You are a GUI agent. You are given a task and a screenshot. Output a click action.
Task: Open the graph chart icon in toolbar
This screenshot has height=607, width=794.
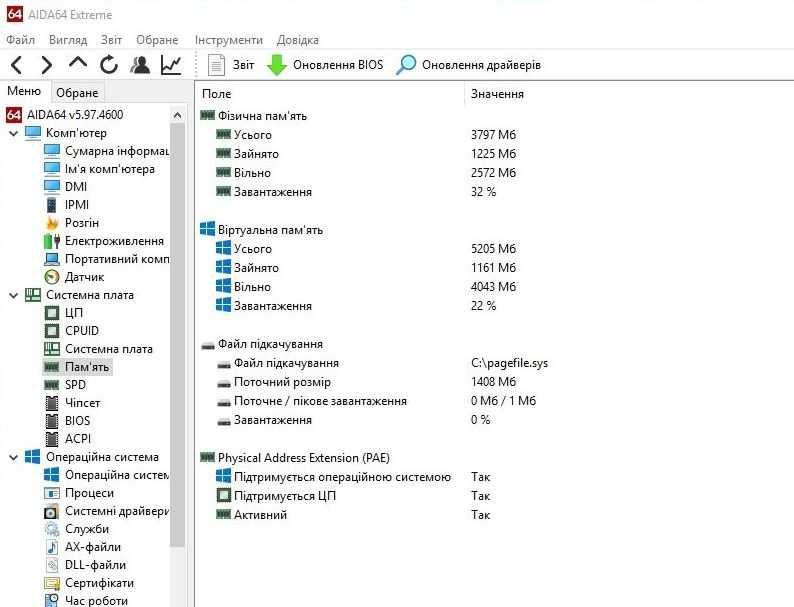click(x=171, y=65)
